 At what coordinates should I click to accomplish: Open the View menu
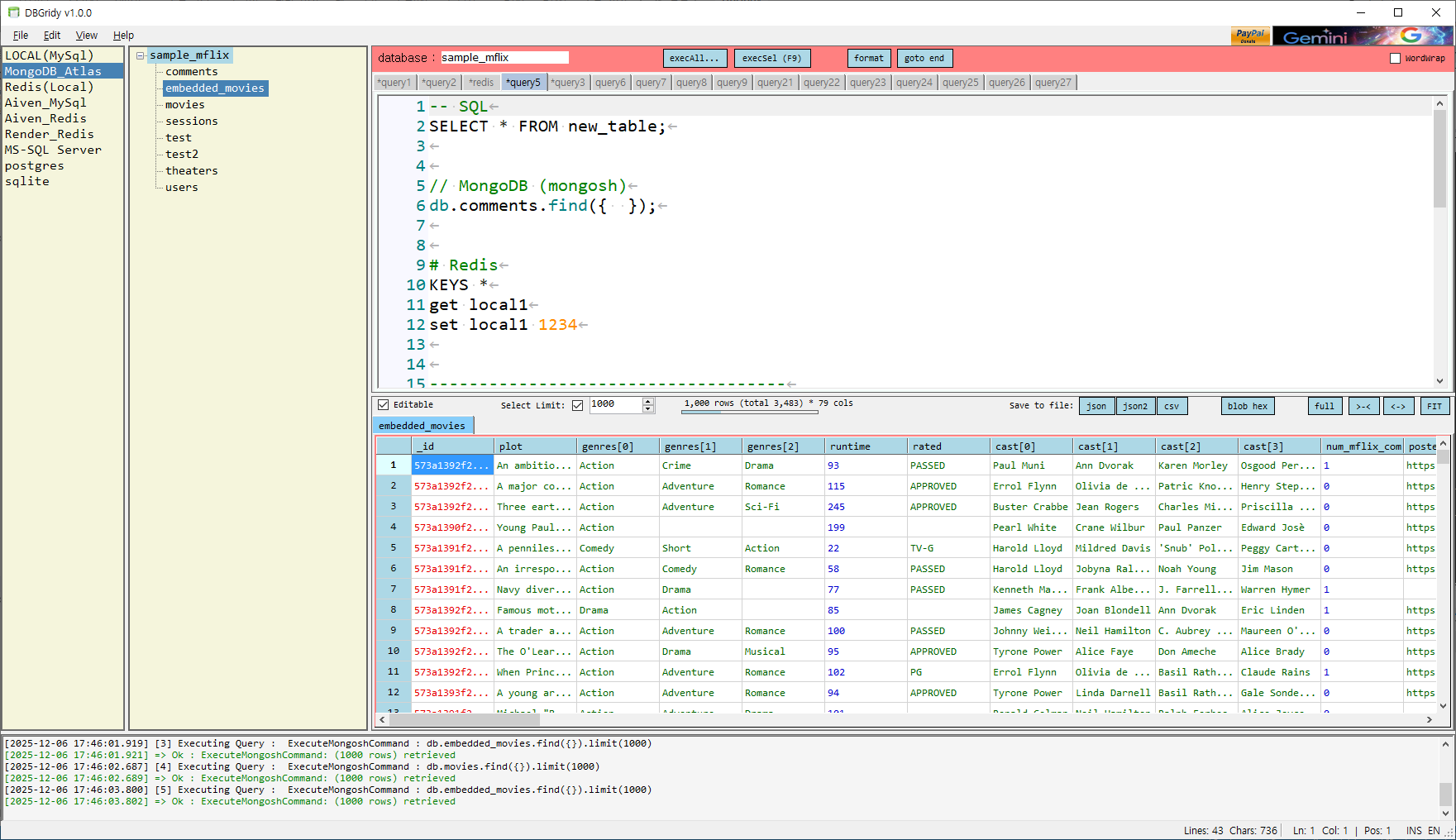(86, 36)
